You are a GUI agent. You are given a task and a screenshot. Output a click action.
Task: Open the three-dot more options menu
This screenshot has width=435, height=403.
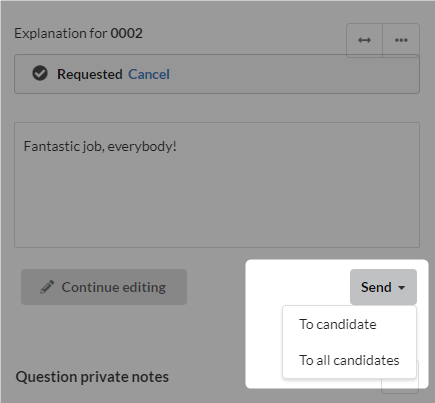click(401, 40)
